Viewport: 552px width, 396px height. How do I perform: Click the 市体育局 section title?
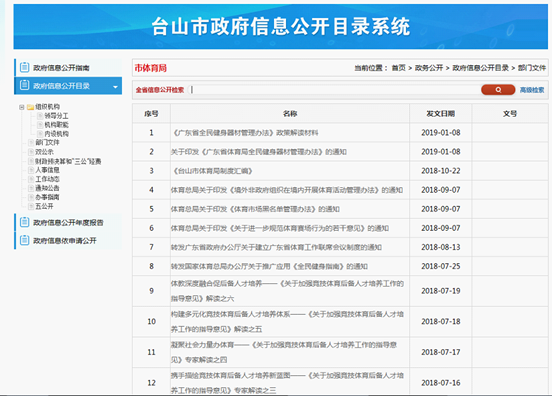point(151,68)
